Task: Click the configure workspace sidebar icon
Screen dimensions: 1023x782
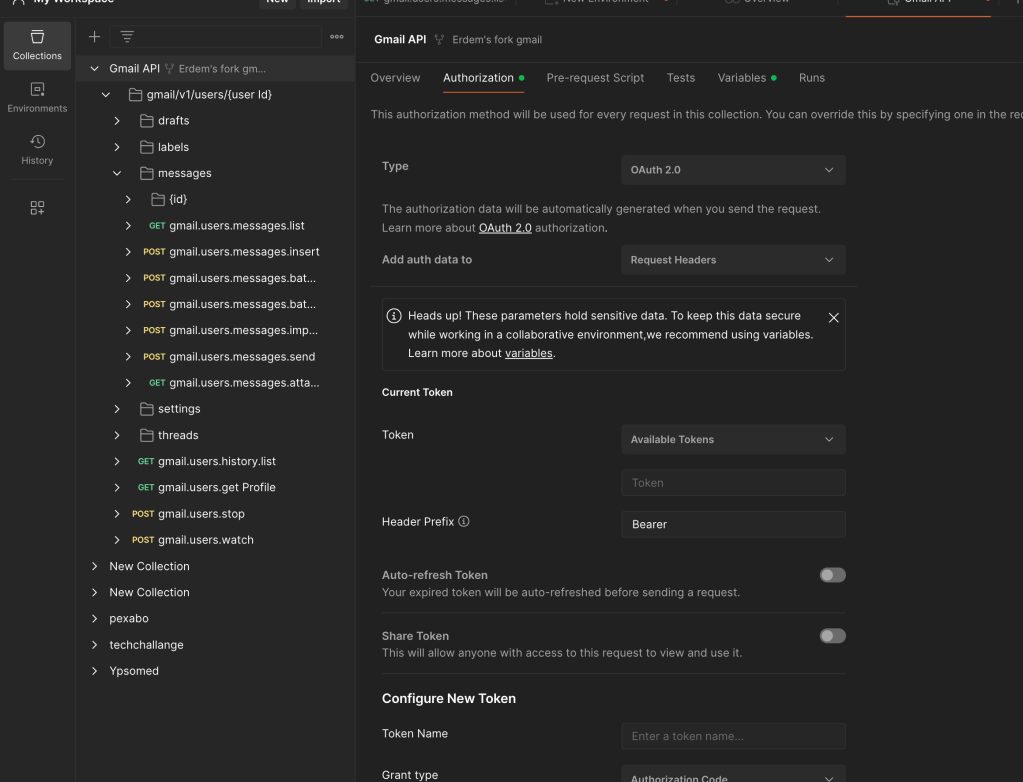Action: [37, 208]
